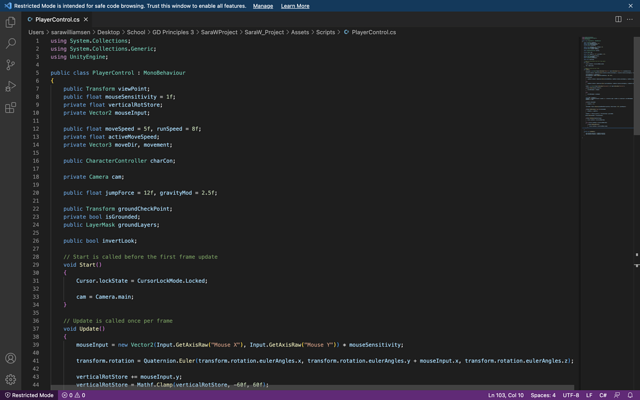The image size is (640, 400).
Task: Click the SaraWProject breadcrumb
Action: point(219,32)
